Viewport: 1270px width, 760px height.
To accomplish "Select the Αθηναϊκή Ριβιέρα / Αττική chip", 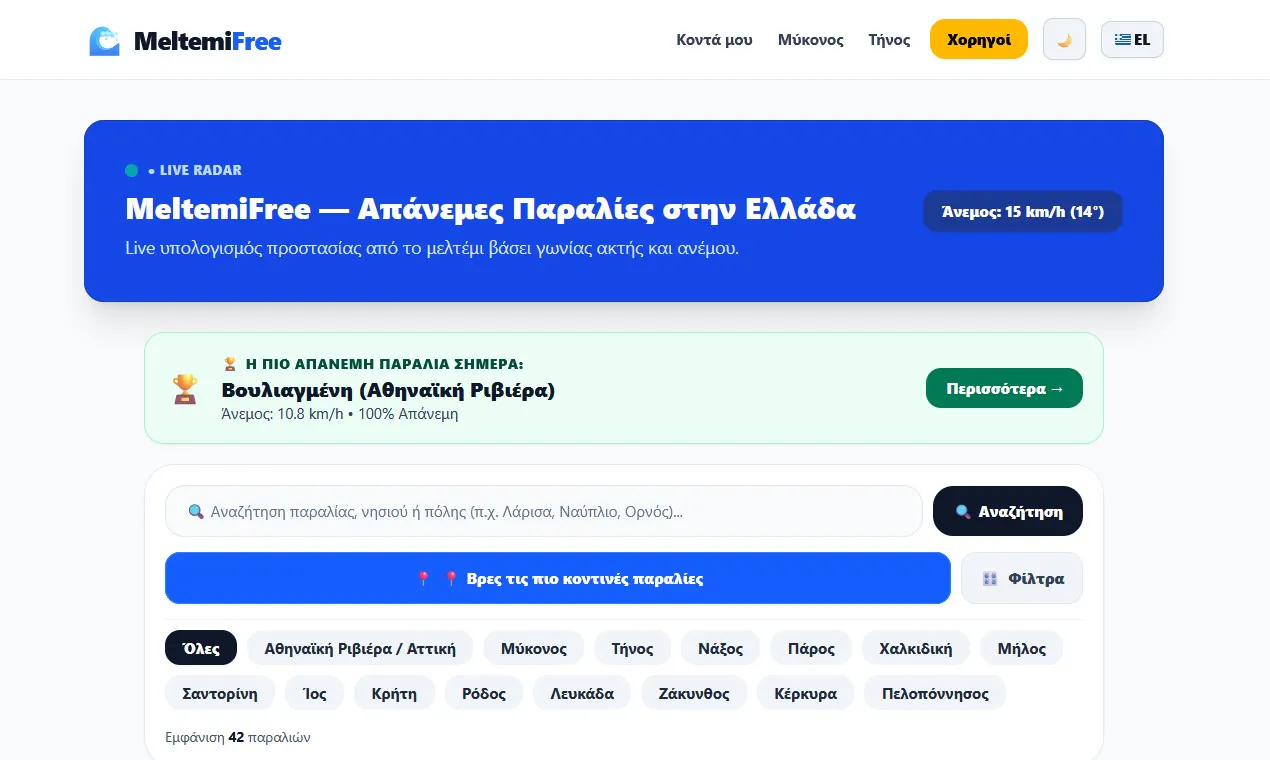I will pos(360,648).
